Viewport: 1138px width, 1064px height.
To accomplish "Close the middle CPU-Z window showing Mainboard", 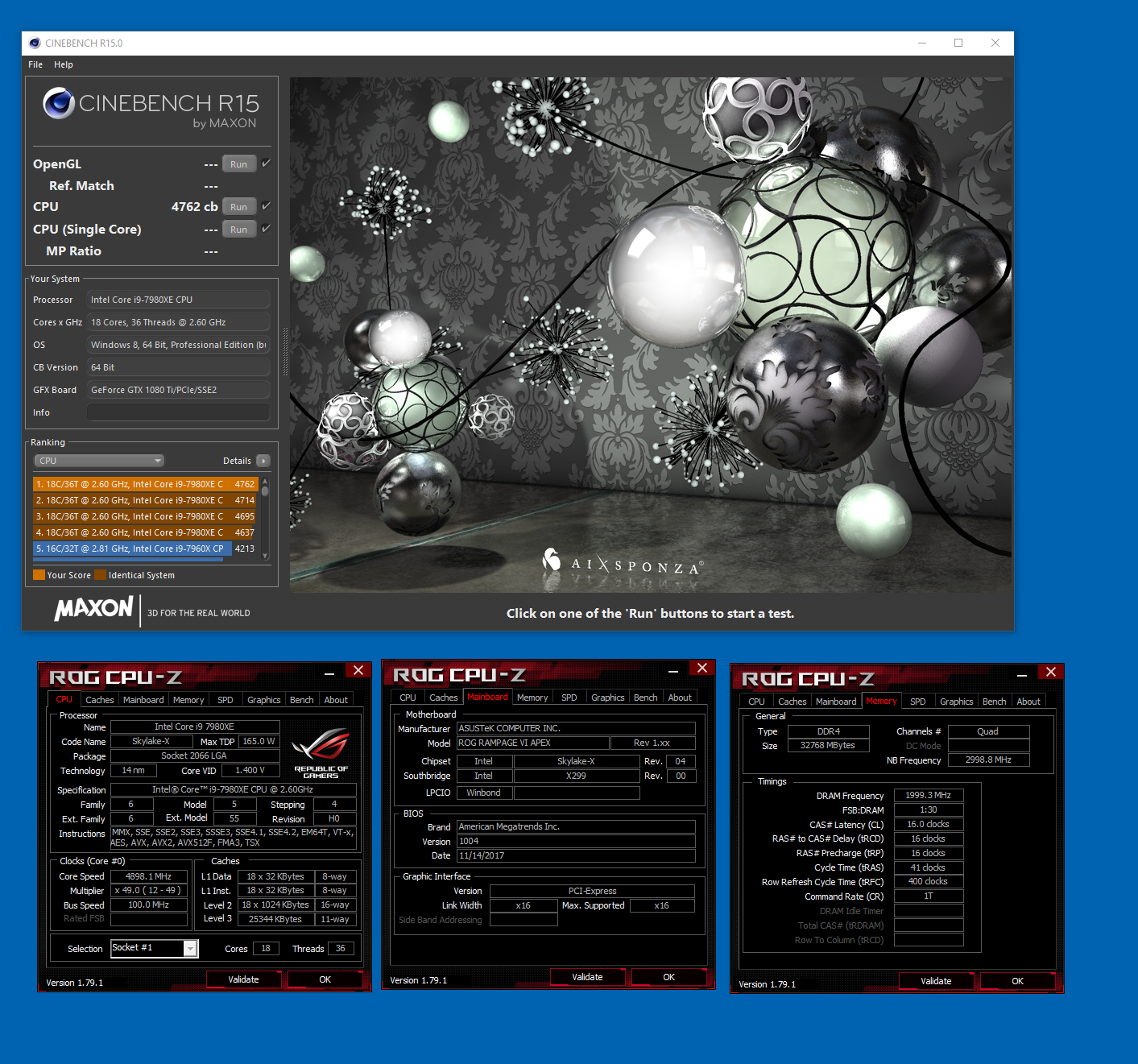I will point(702,668).
